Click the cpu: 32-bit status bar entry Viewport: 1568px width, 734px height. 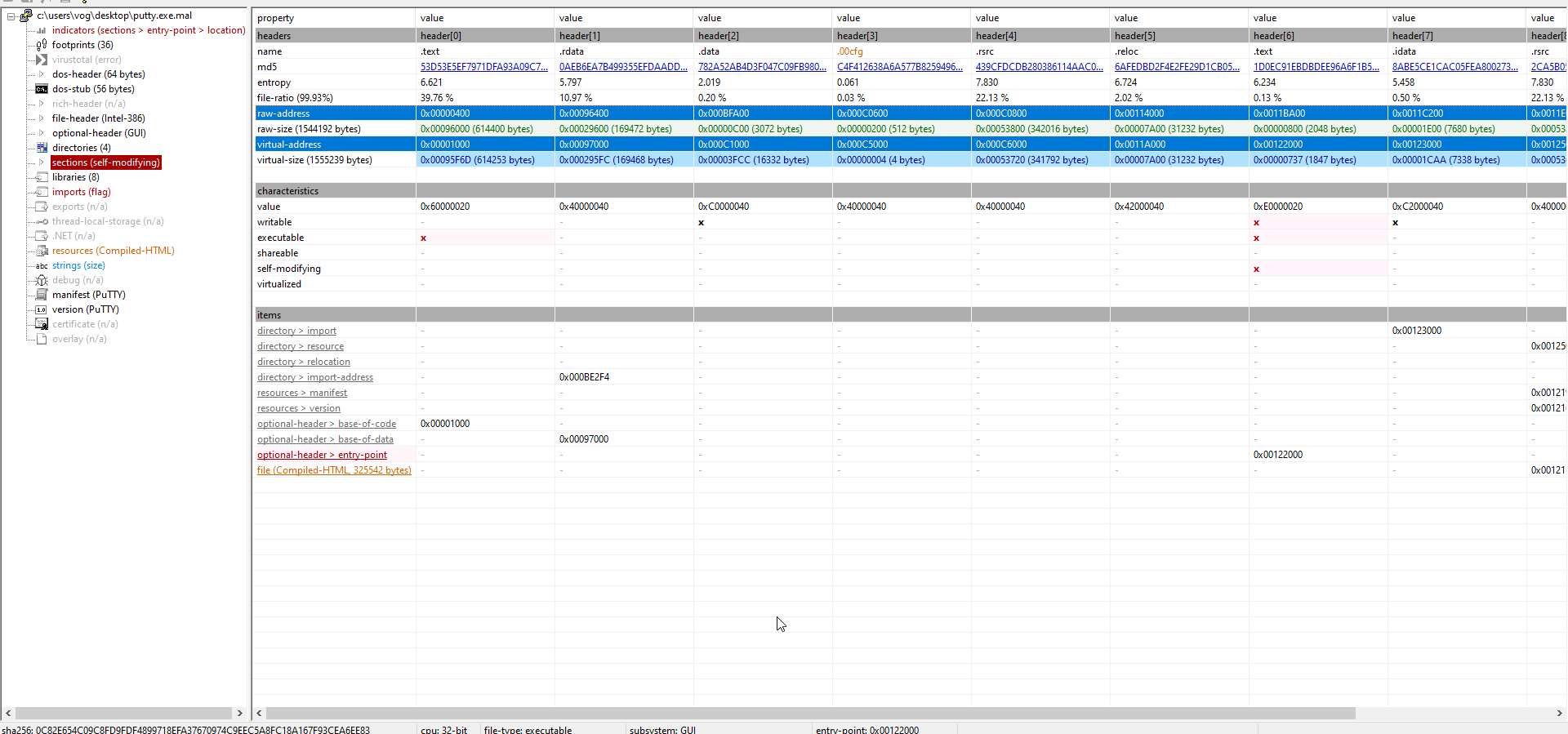(444, 729)
